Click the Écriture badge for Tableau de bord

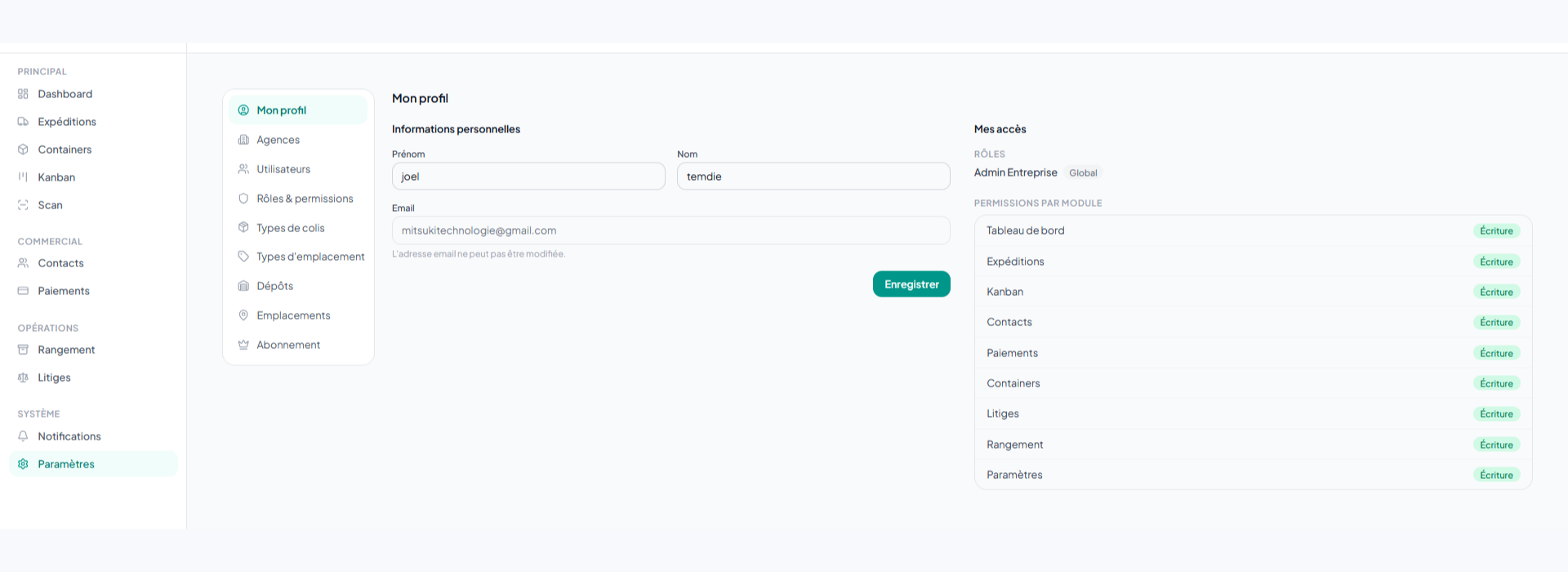point(1496,231)
